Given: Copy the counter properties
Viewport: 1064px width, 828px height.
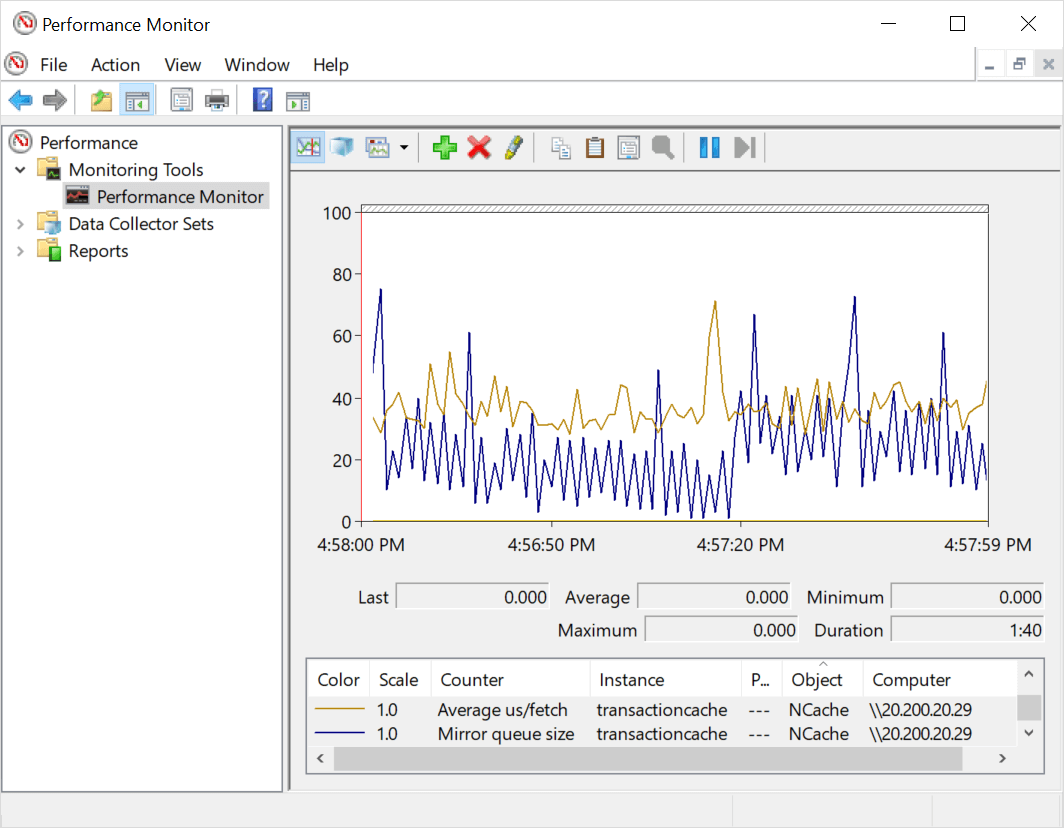Looking at the screenshot, I should [x=561, y=147].
